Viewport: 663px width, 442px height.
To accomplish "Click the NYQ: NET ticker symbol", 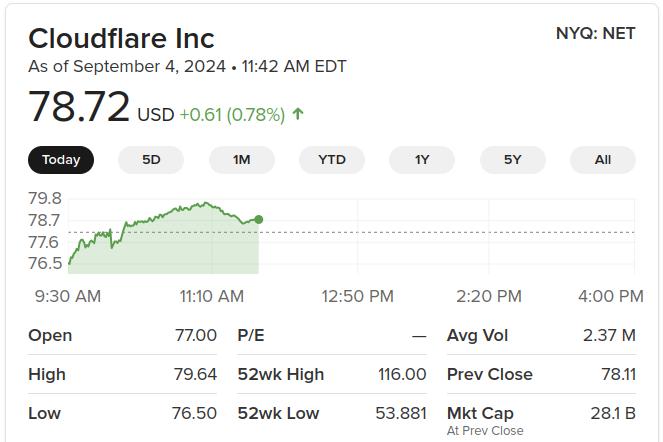I will 595,33.
